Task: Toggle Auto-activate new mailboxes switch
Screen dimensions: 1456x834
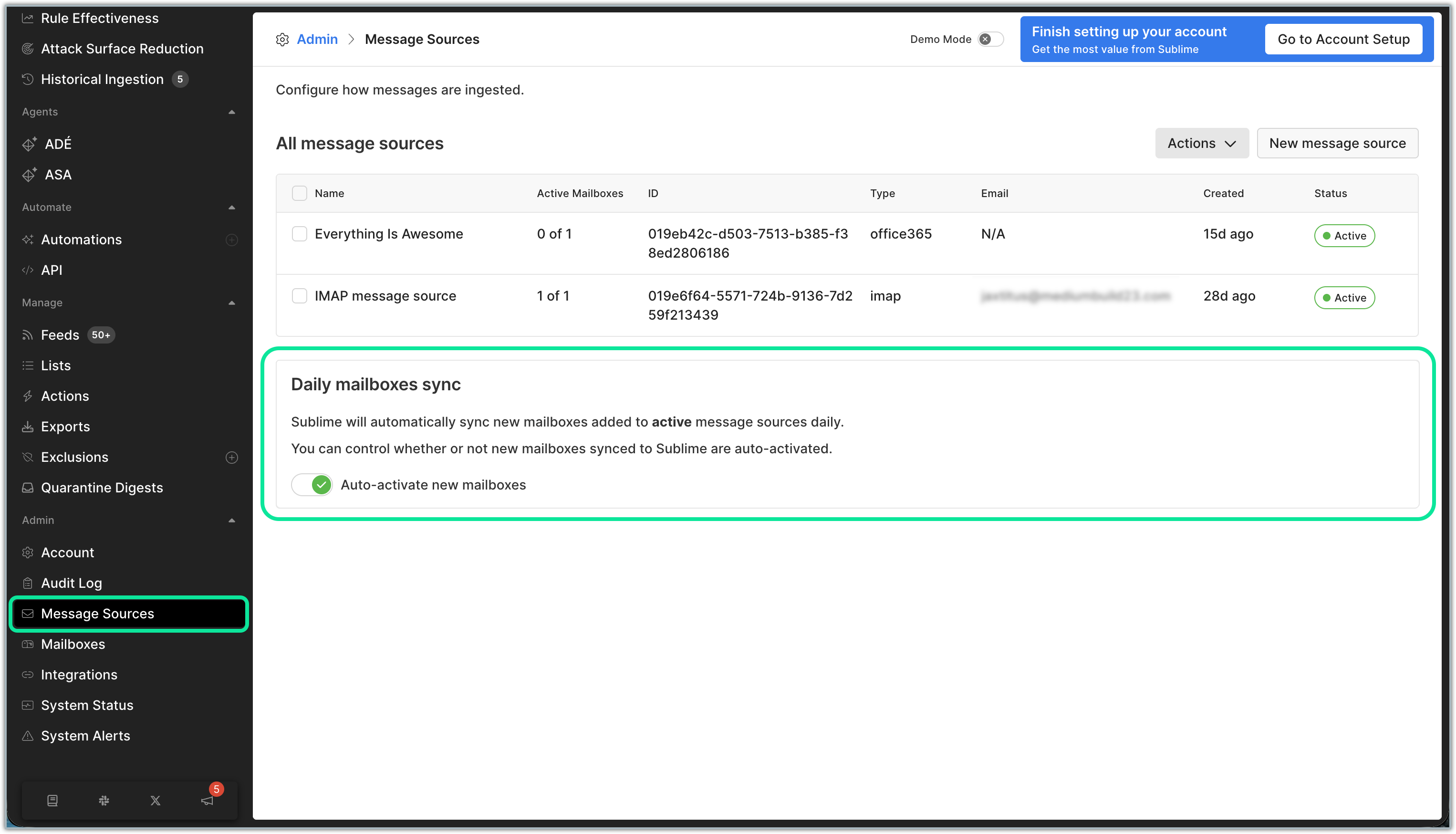Action: (312, 485)
